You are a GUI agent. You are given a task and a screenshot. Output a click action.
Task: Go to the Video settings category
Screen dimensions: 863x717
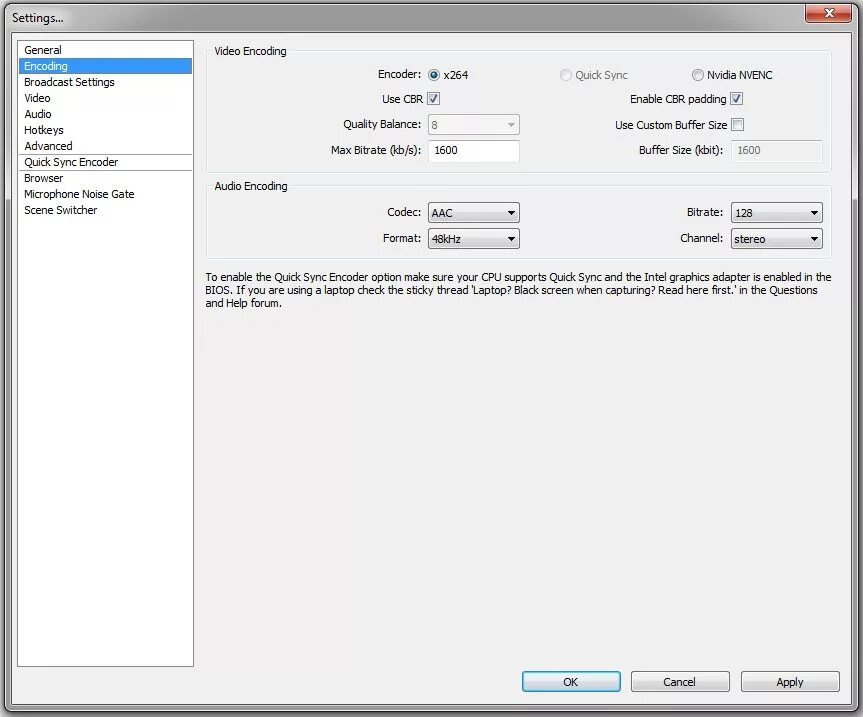coord(105,98)
